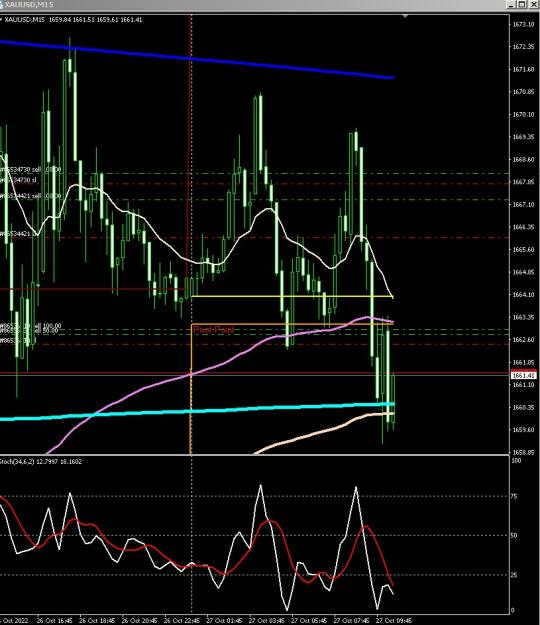Screen dimensions: 540x625
Task: Click the '27 Oct 07:45' time label
Action: coord(351,621)
